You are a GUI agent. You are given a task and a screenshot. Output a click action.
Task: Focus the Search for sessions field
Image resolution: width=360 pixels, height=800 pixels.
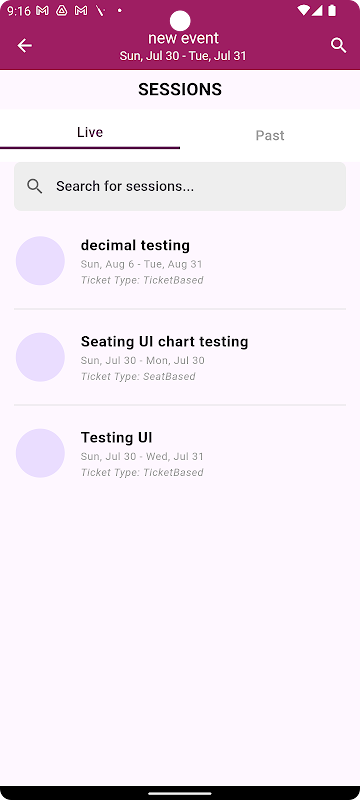pos(180,186)
